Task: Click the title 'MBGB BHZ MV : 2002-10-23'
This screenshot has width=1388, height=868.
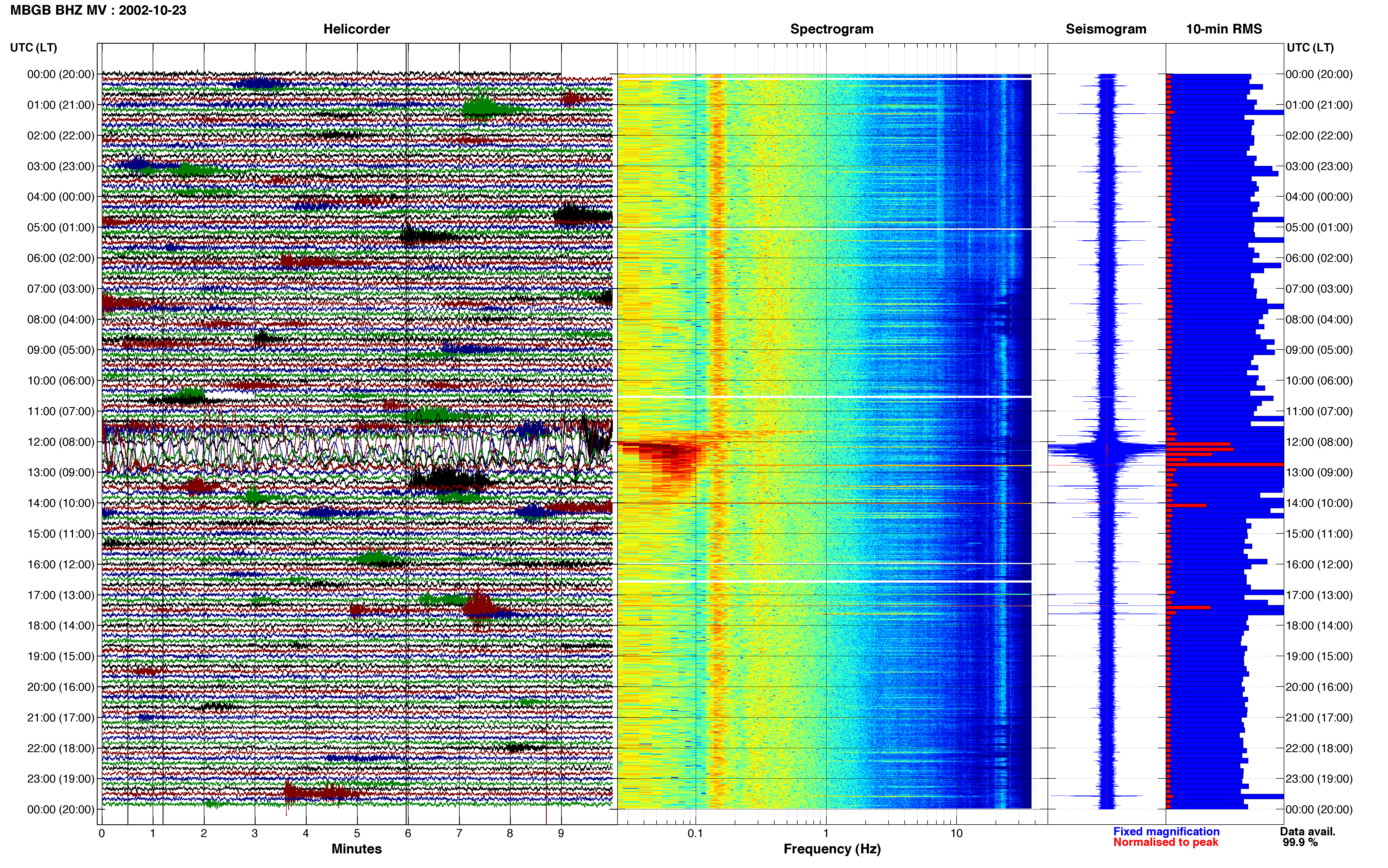Action: pos(98,10)
